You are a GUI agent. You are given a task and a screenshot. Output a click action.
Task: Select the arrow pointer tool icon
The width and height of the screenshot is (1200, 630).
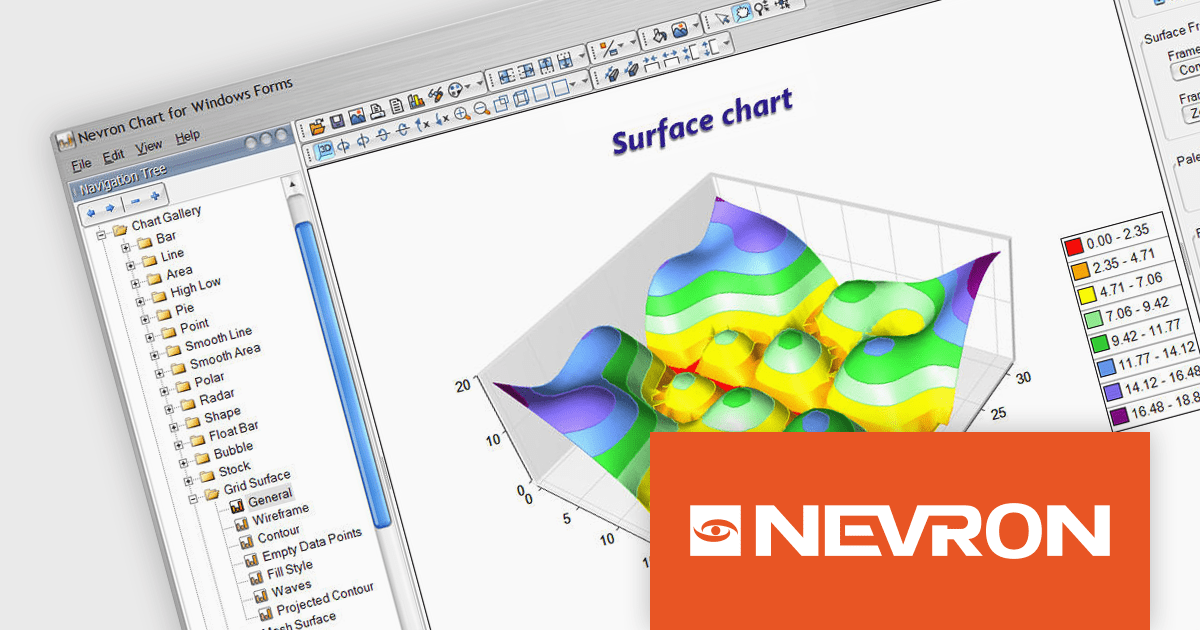(722, 18)
